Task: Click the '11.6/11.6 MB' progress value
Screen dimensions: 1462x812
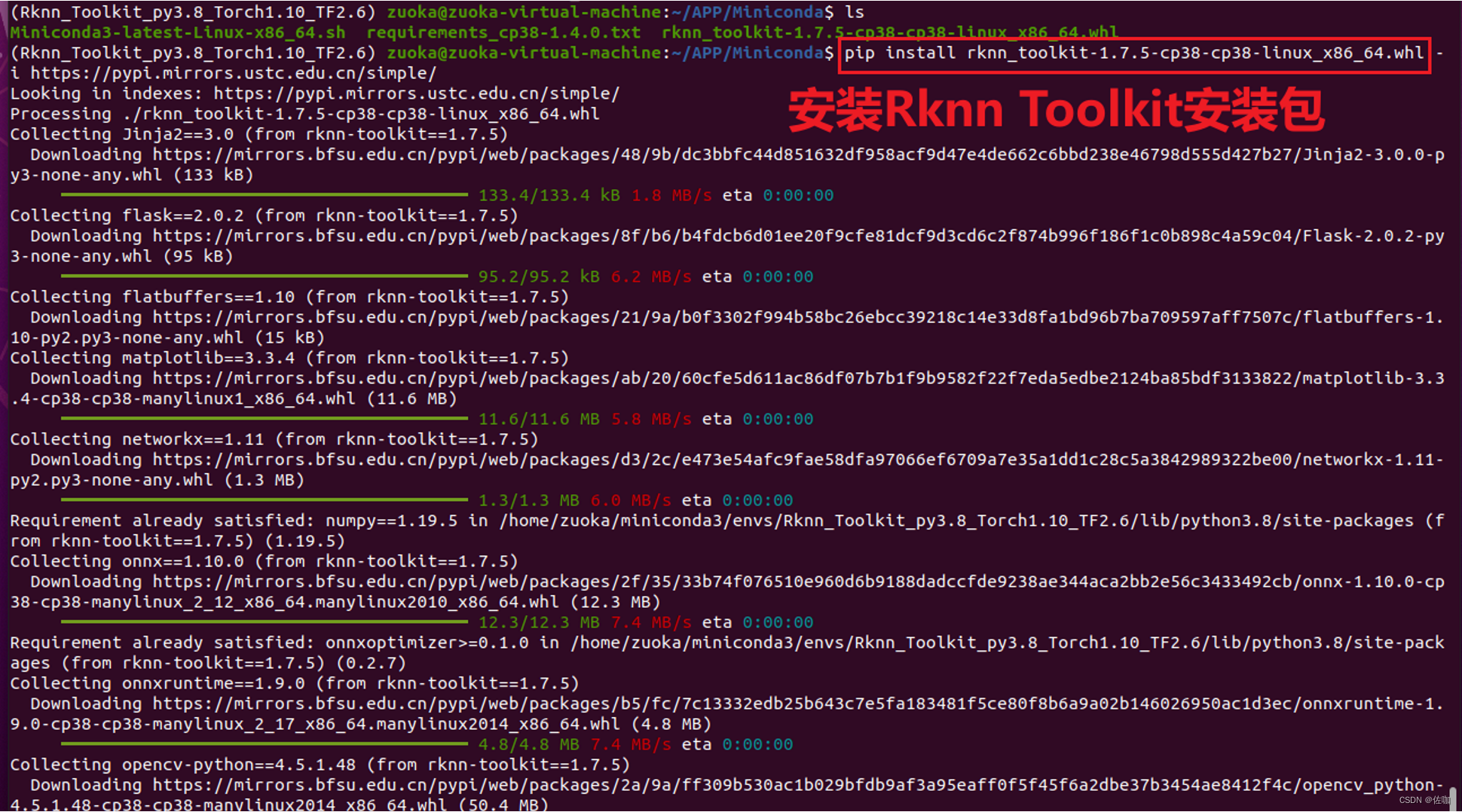Action: point(539,419)
